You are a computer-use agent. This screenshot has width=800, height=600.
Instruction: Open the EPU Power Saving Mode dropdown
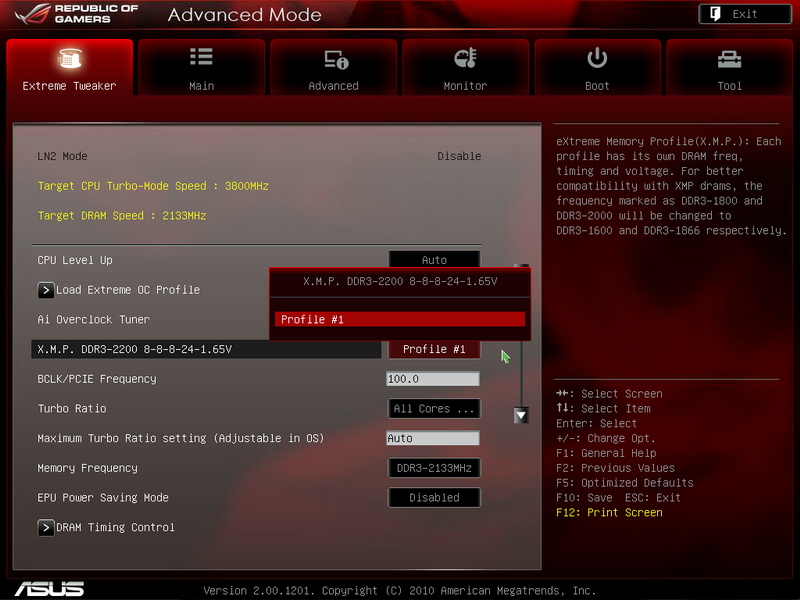[434, 497]
